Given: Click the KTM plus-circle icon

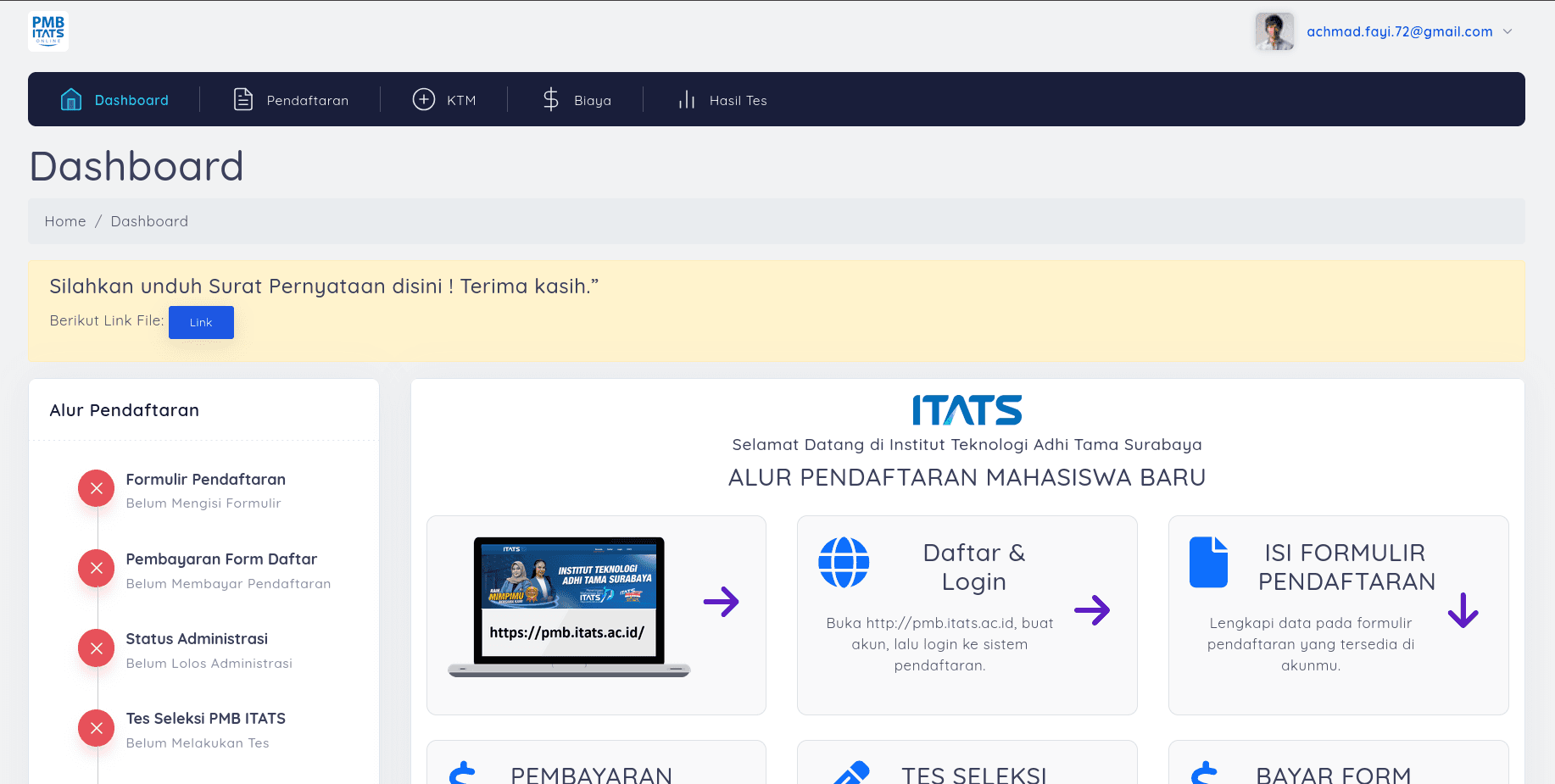Looking at the screenshot, I should pyautogui.click(x=424, y=100).
